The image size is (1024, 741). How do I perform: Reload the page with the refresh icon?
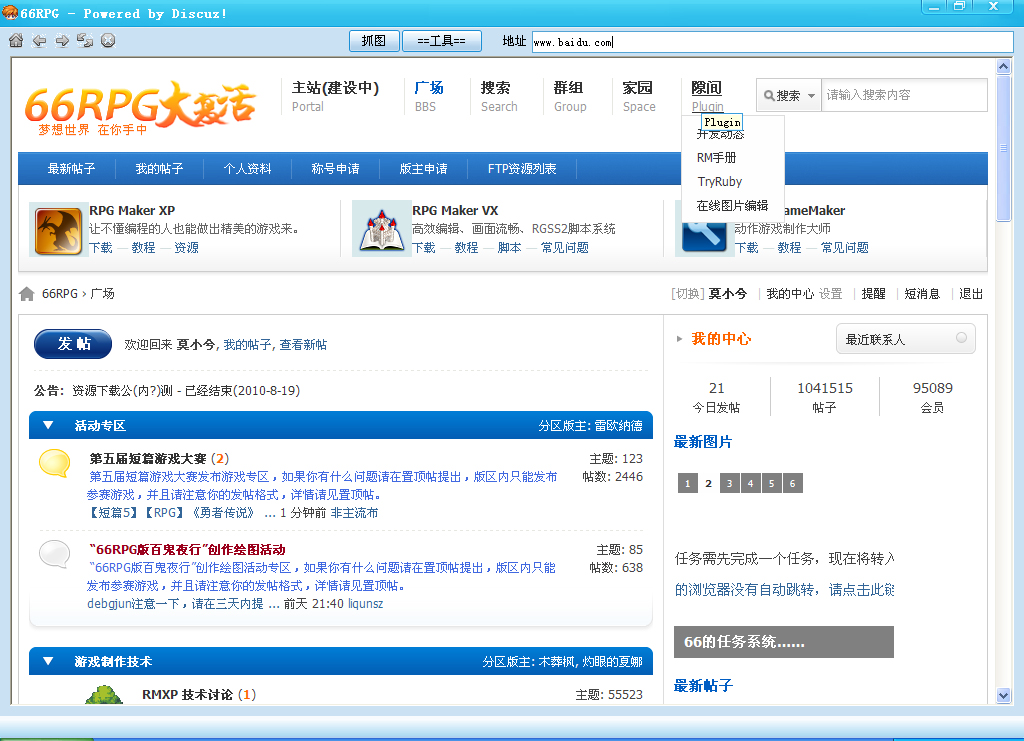[x=85, y=40]
